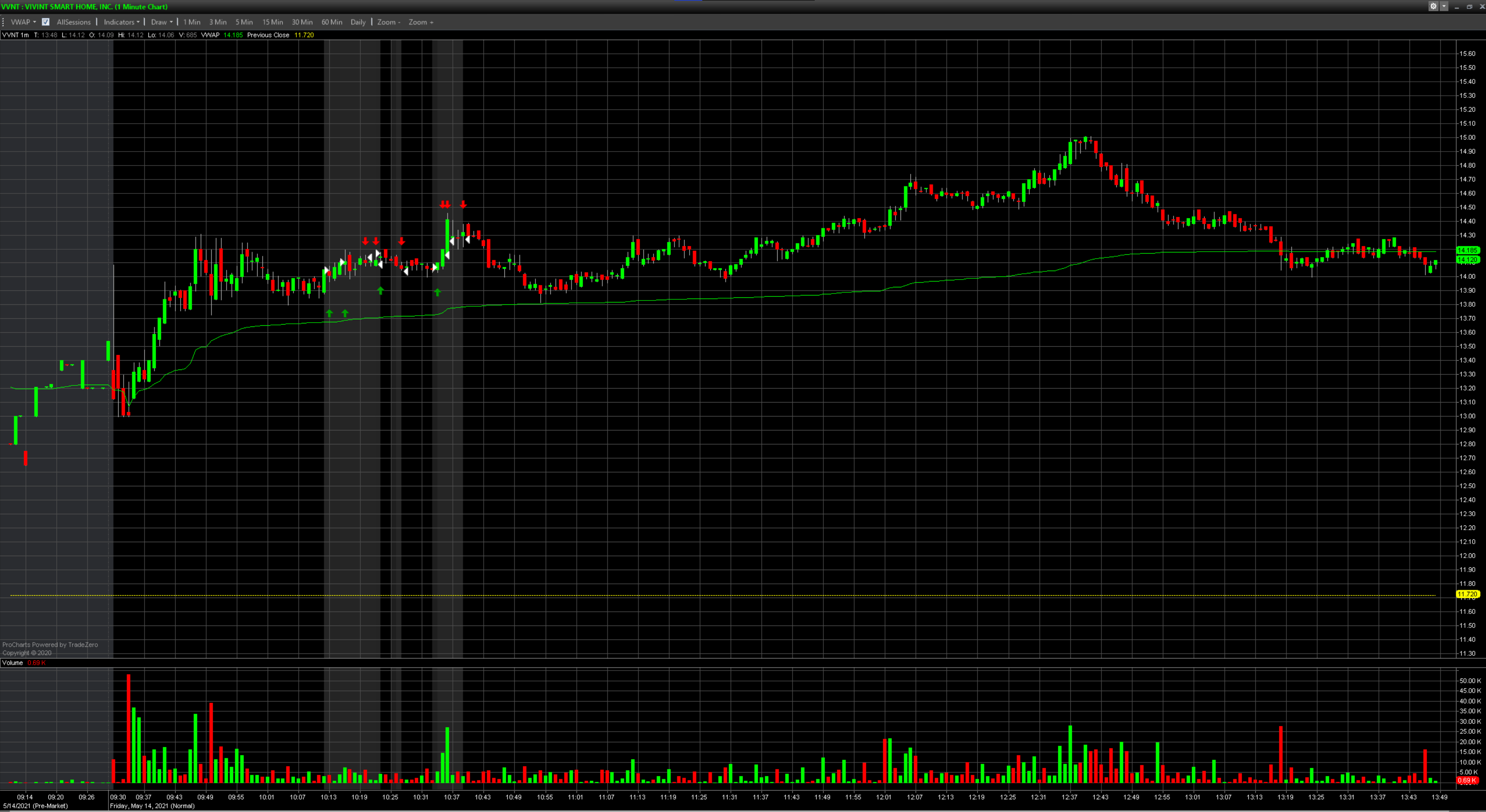Screen dimensions: 1486x812
Task: Switch chart to Daily timeframe
Action: pyautogui.click(x=358, y=22)
